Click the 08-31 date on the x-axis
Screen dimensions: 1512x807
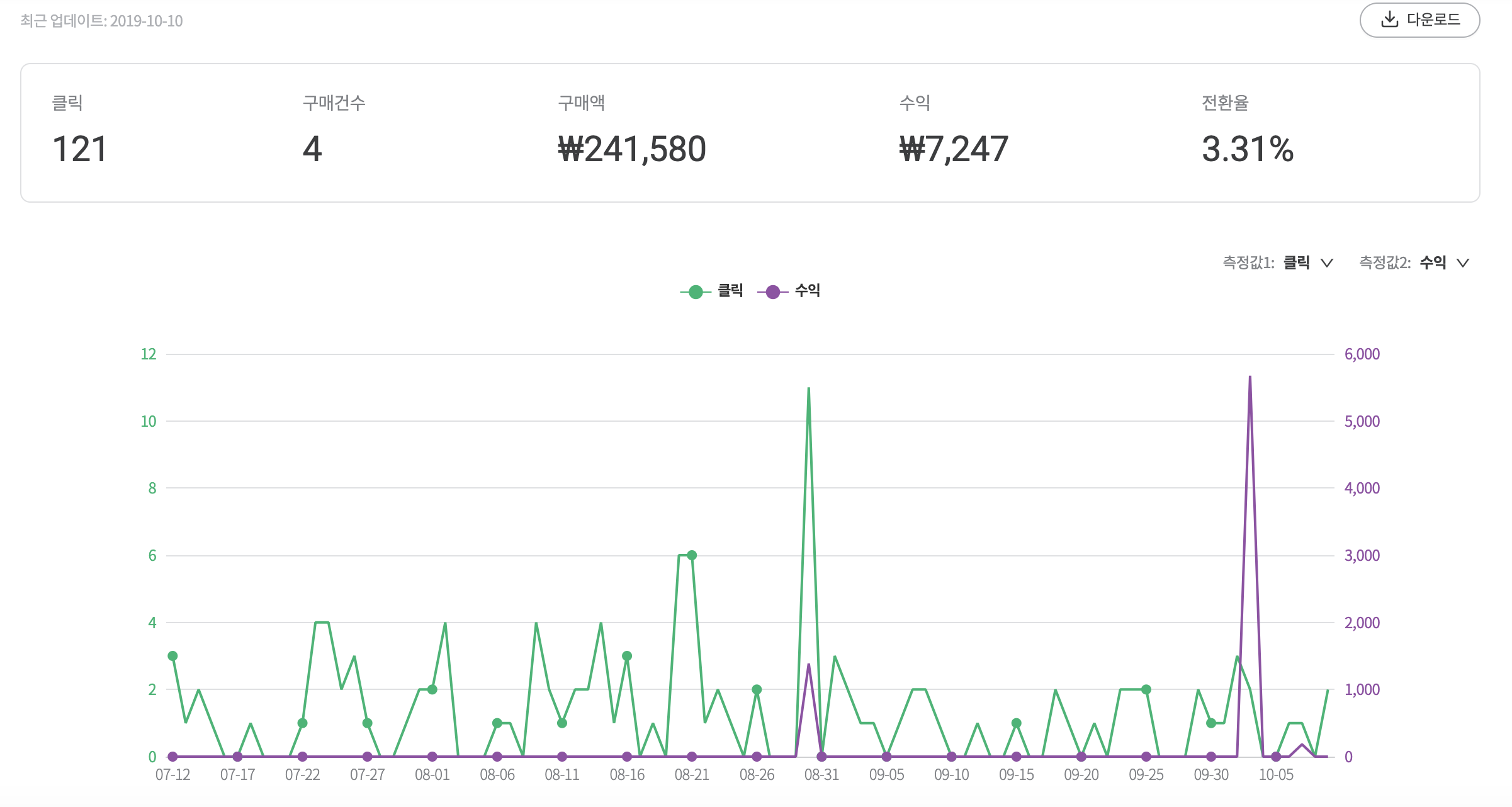click(821, 775)
